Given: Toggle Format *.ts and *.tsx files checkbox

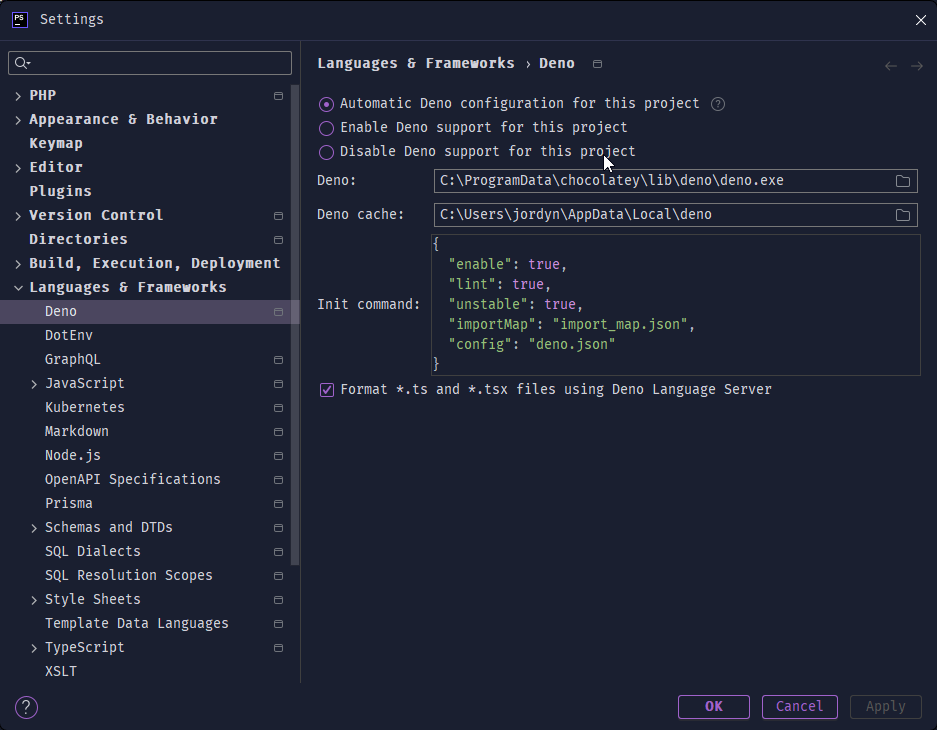Looking at the screenshot, I should coord(327,390).
